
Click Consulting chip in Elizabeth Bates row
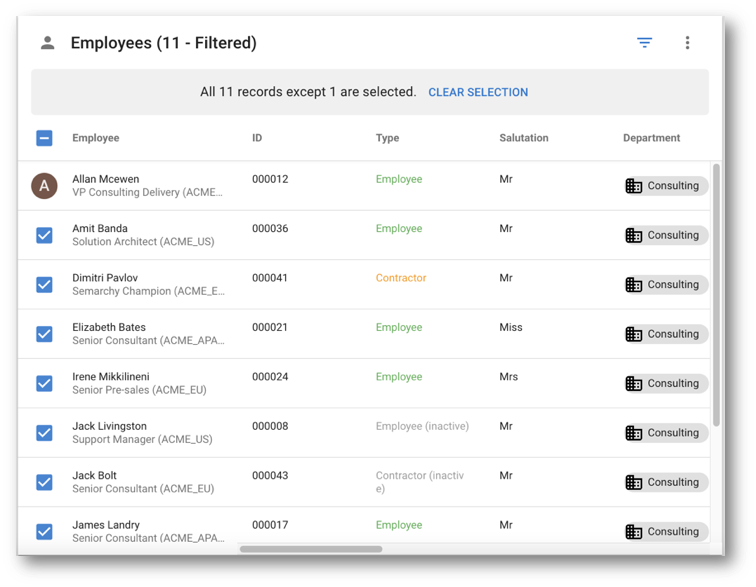[x=666, y=334]
